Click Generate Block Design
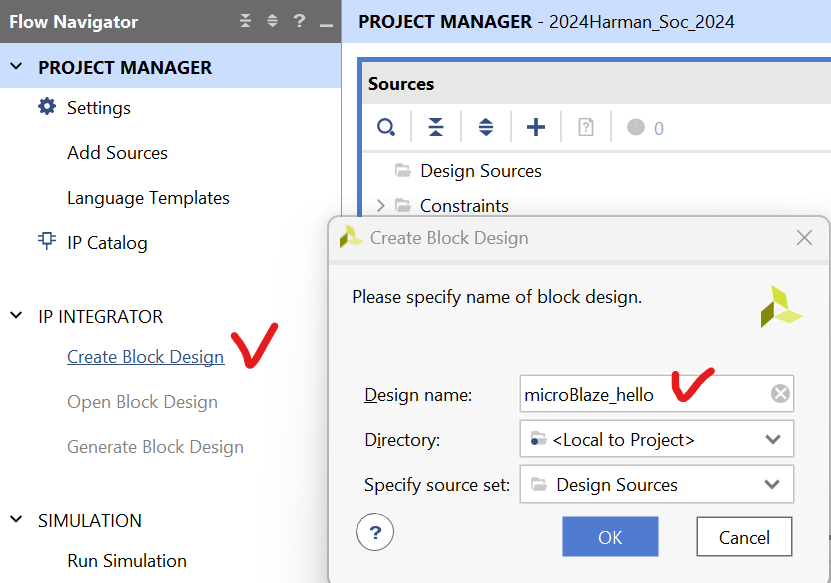The height and width of the screenshot is (583, 831). [x=155, y=447]
